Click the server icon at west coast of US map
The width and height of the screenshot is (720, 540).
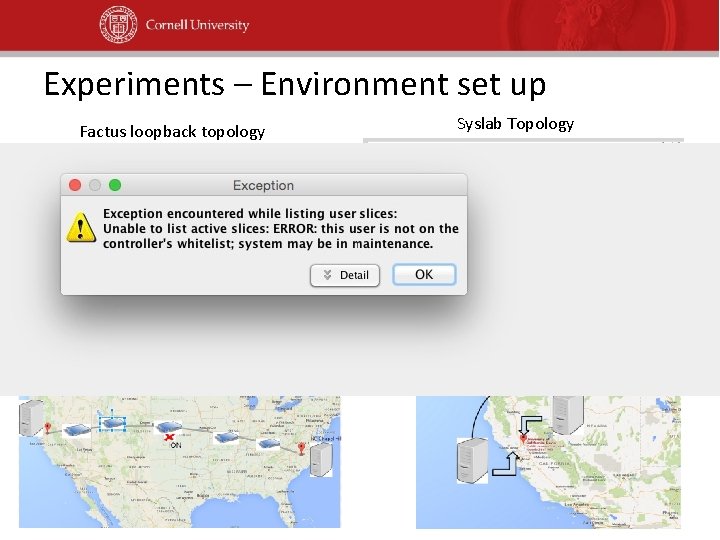(x=31, y=418)
